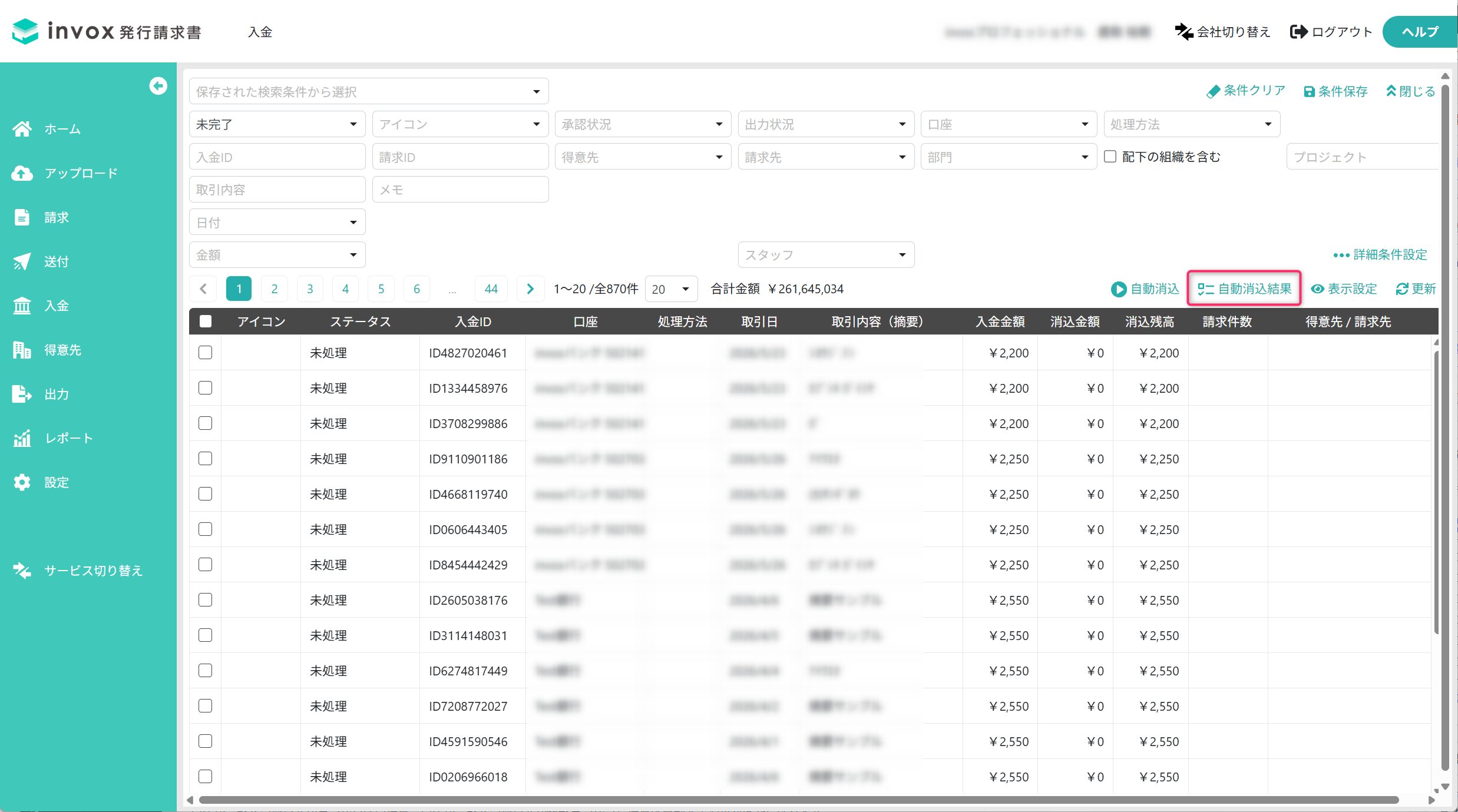Open 自動消込結果 list

tap(1244, 289)
